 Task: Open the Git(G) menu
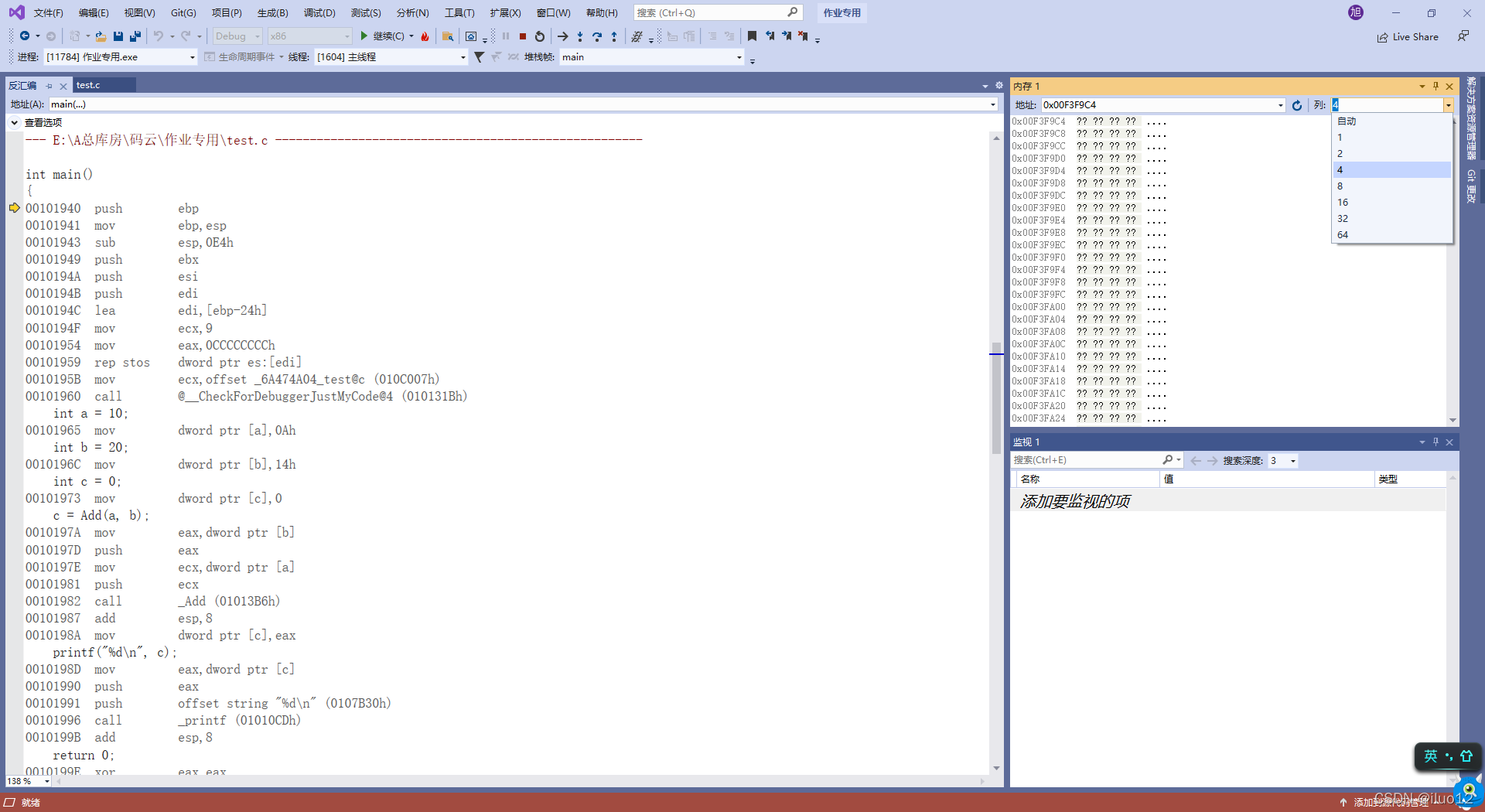click(183, 12)
